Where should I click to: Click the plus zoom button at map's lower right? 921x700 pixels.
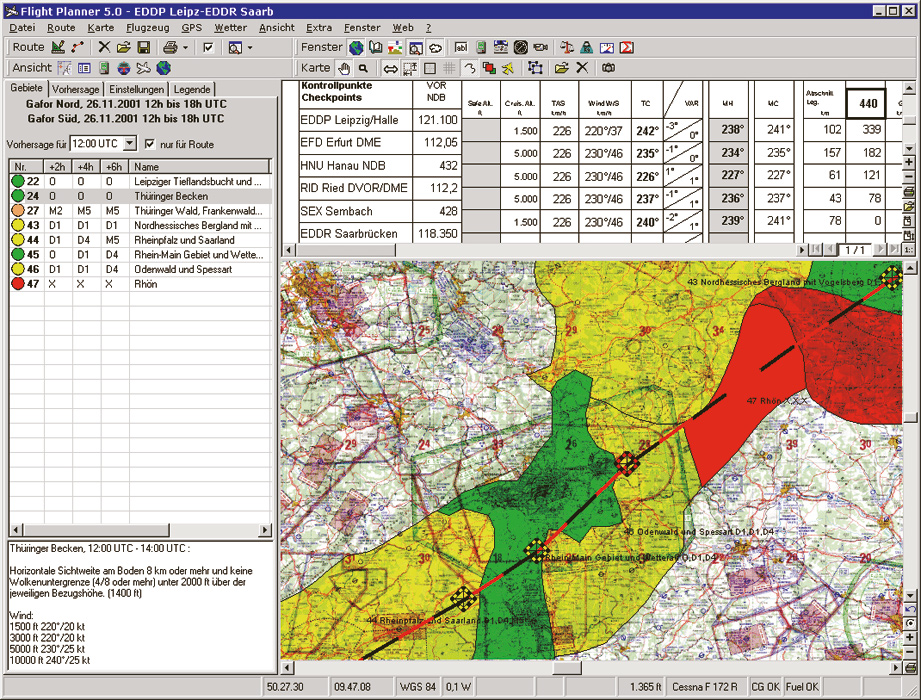pyautogui.click(x=910, y=637)
